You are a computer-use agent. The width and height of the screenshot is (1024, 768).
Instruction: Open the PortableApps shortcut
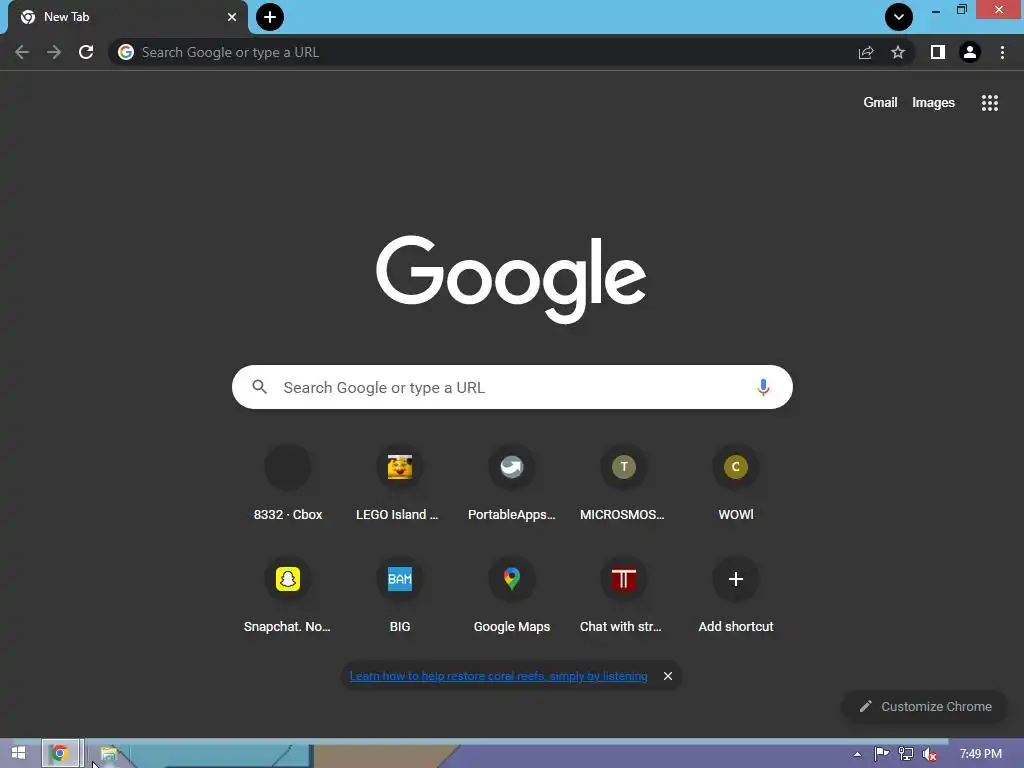point(512,484)
